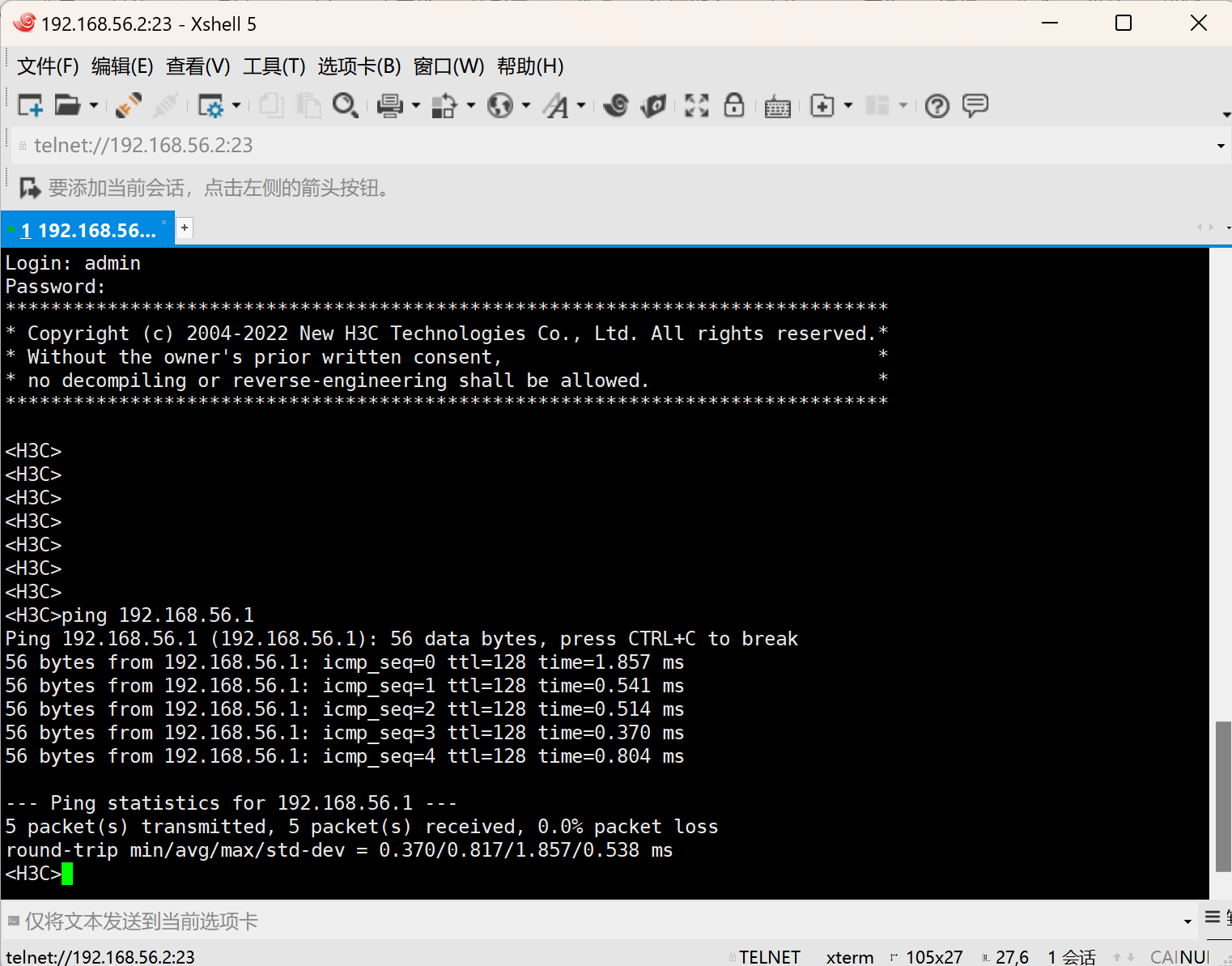Click the status bar up arrow icon
This screenshot has width=1232, height=966.
pos(1117,957)
